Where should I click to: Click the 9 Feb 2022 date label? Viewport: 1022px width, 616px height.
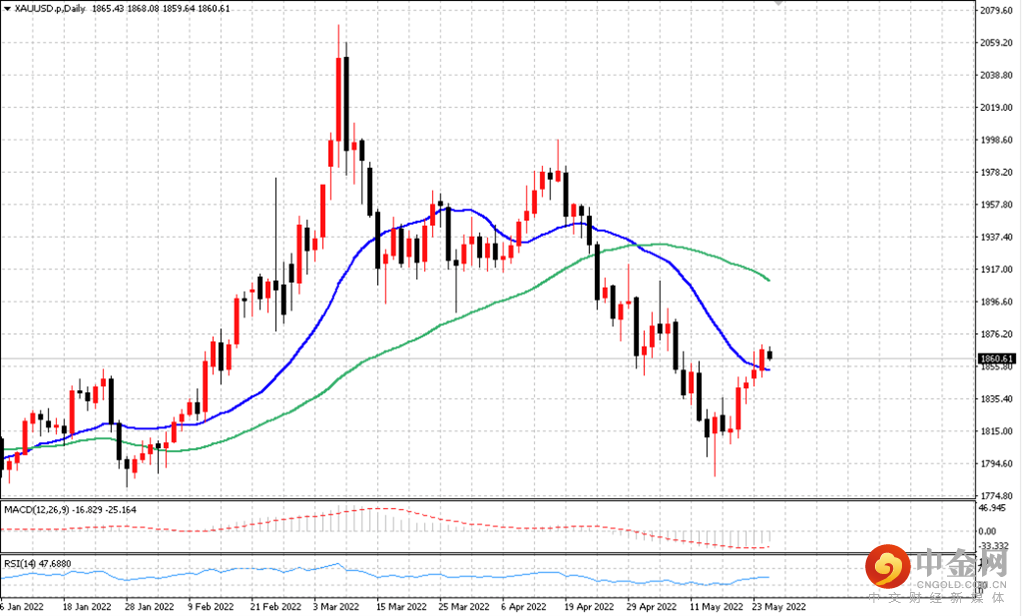(211, 607)
